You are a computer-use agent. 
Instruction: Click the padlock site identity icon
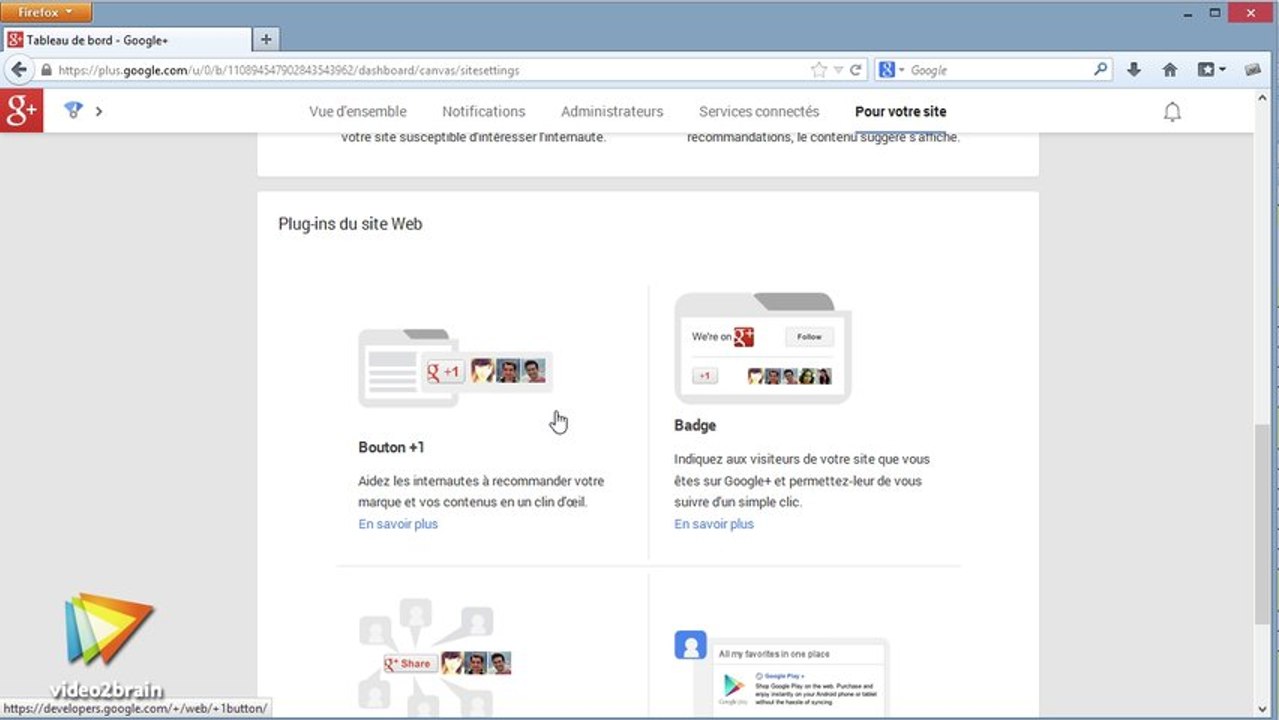tap(46, 71)
